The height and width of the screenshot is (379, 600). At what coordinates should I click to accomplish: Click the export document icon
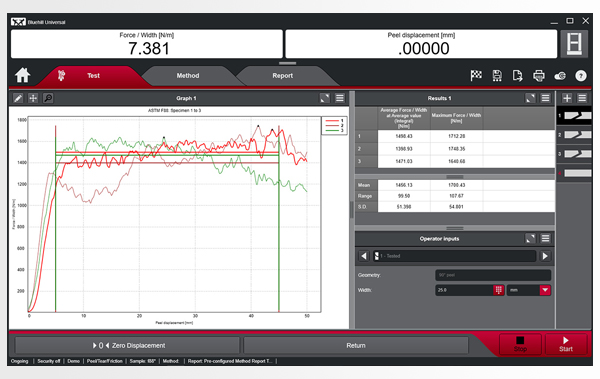click(x=517, y=75)
